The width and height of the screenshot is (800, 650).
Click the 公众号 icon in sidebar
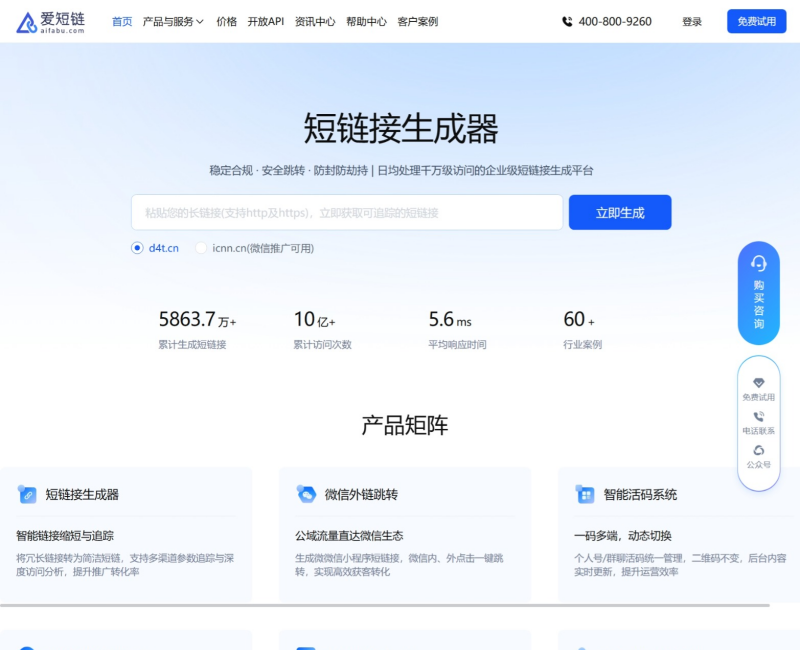759,451
